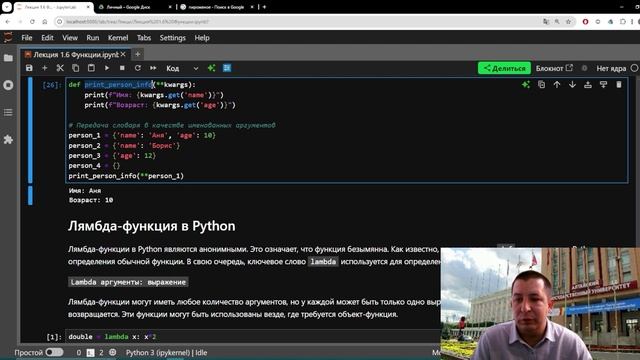Open the Tabs menu
The height and width of the screenshot is (360, 640).
click(x=144, y=38)
